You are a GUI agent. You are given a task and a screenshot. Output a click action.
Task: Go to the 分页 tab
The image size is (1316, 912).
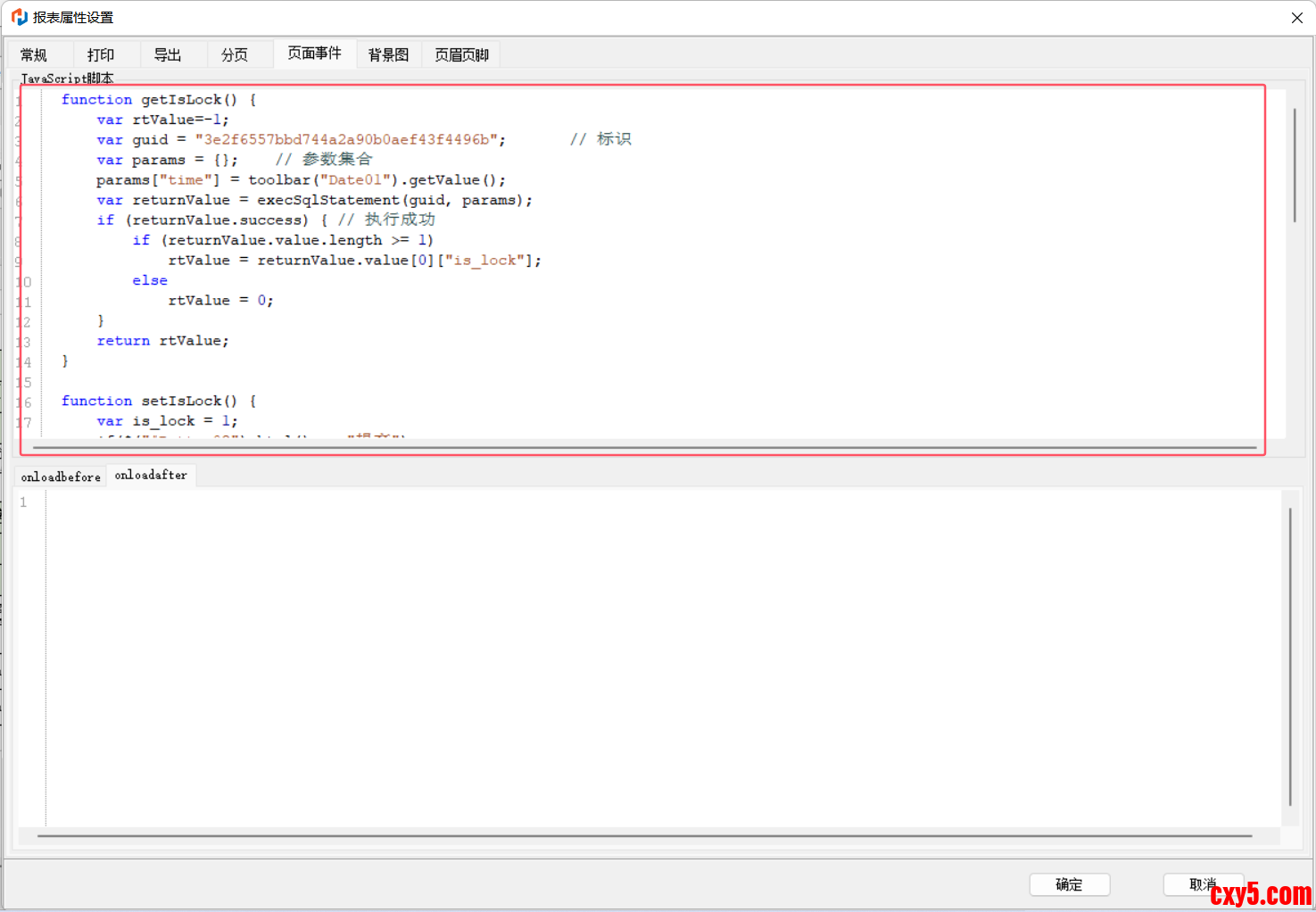(x=235, y=55)
